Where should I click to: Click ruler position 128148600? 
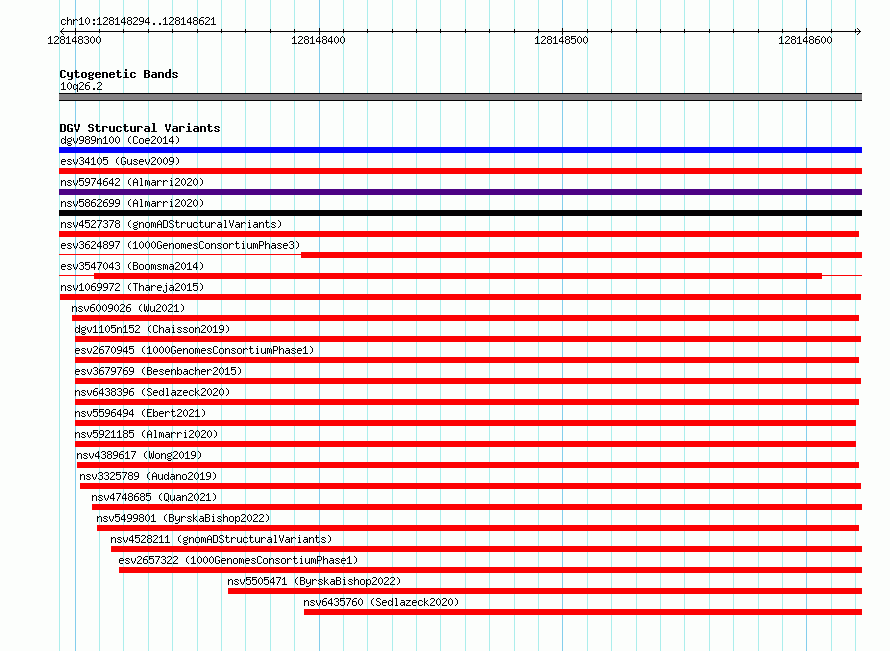click(805, 40)
